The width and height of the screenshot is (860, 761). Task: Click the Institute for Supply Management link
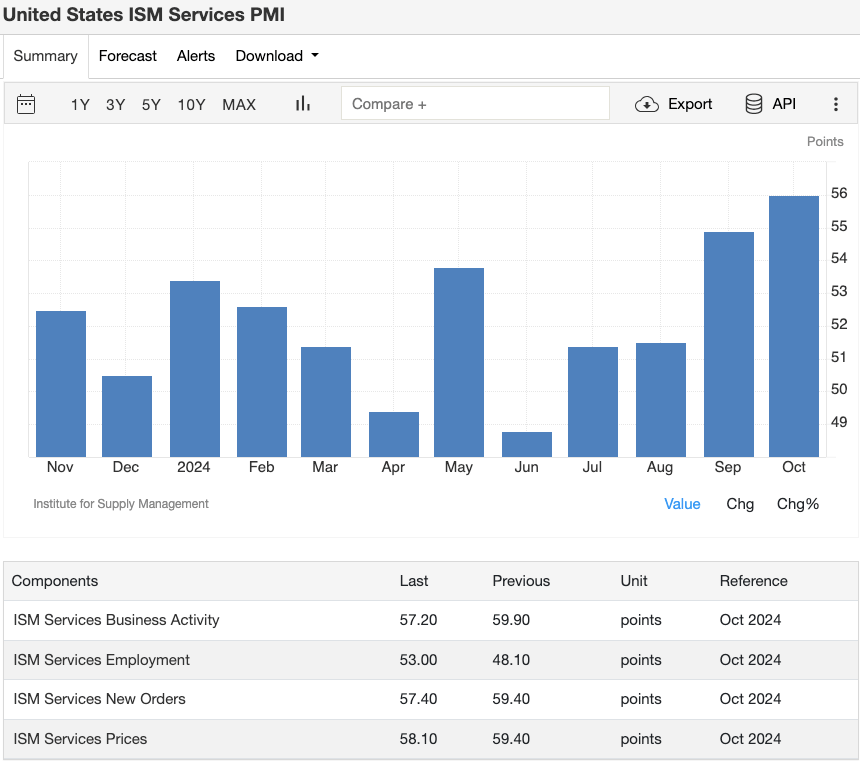coord(120,504)
